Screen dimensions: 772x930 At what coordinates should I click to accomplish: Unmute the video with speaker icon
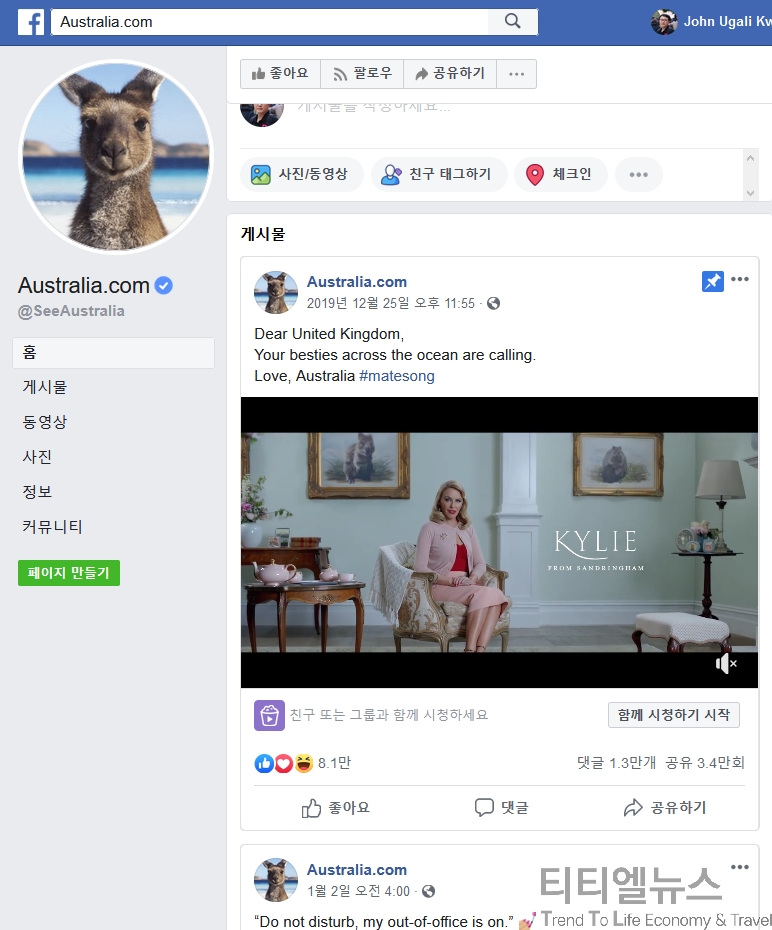[x=726, y=664]
